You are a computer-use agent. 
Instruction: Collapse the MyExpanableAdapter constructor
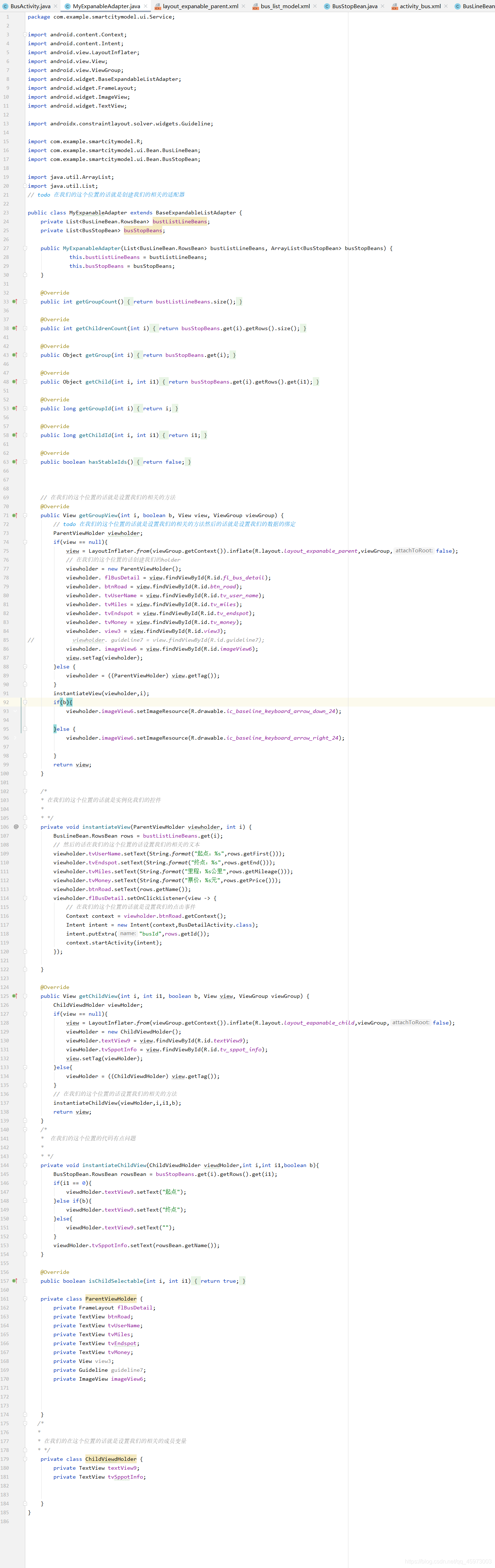click(x=25, y=248)
